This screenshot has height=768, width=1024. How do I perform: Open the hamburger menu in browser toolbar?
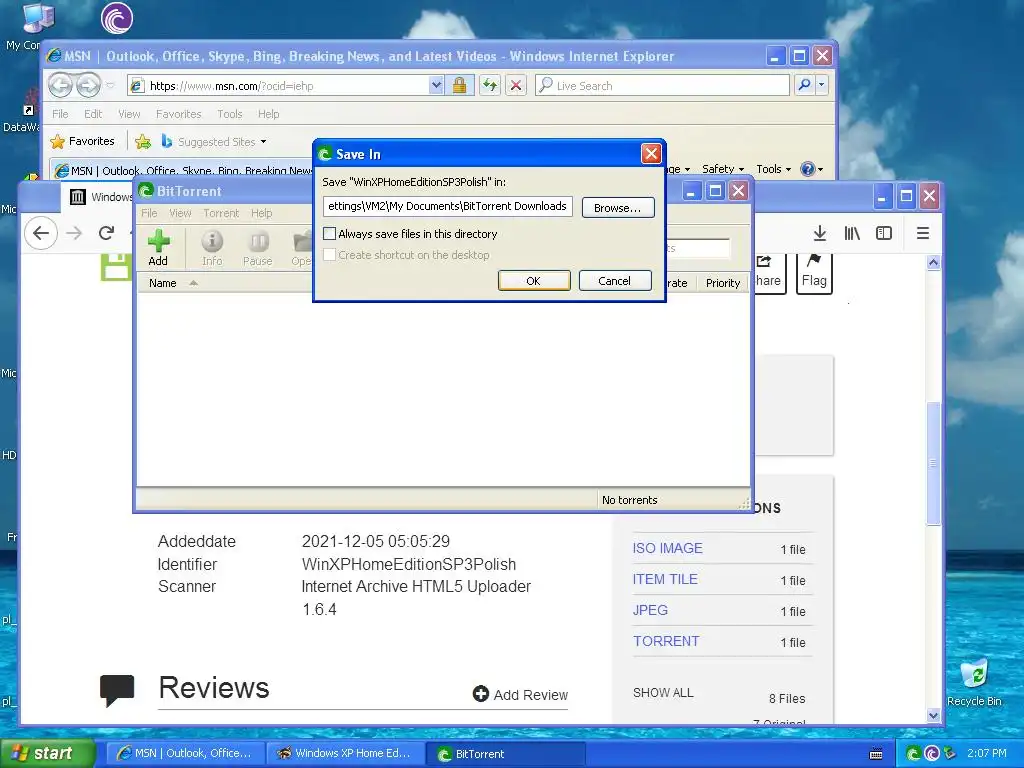point(923,233)
